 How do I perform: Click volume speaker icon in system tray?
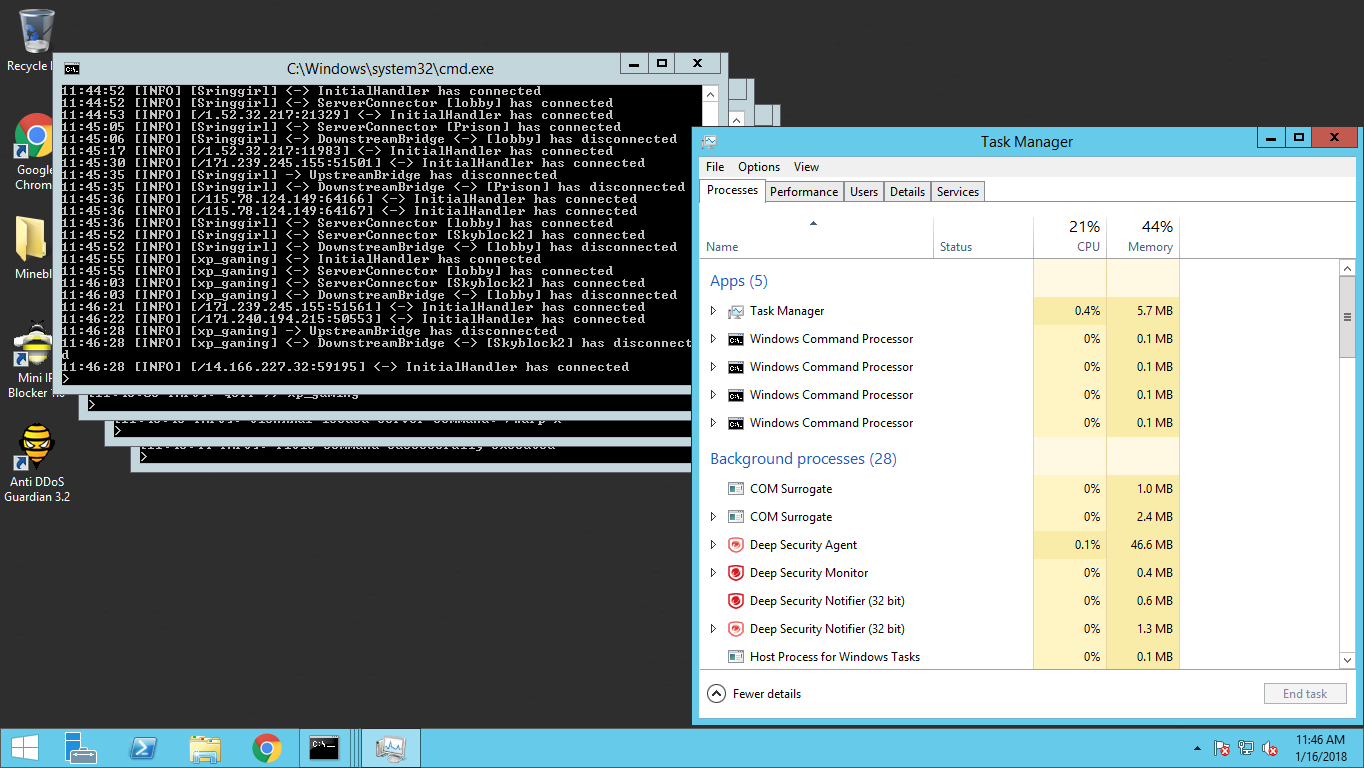[x=1270, y=748]
